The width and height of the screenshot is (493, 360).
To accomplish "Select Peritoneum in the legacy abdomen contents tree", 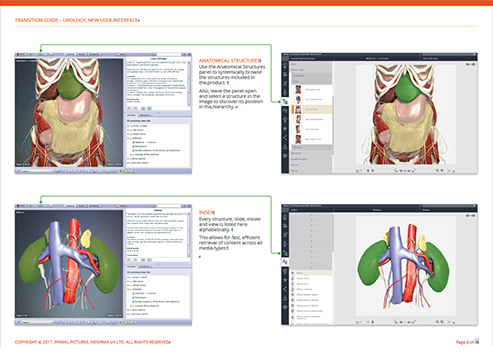I will click(x=140, y=146).
